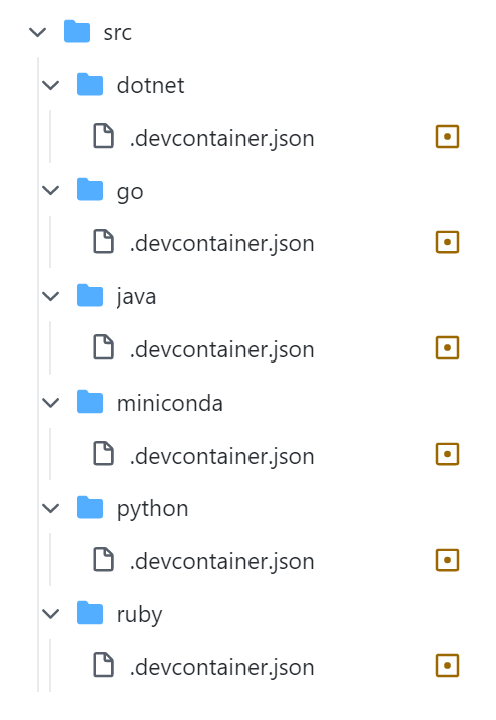Open .devcontainer.json under the java folder
Viewport: 496px width, 720px height.
click(222, 349)
